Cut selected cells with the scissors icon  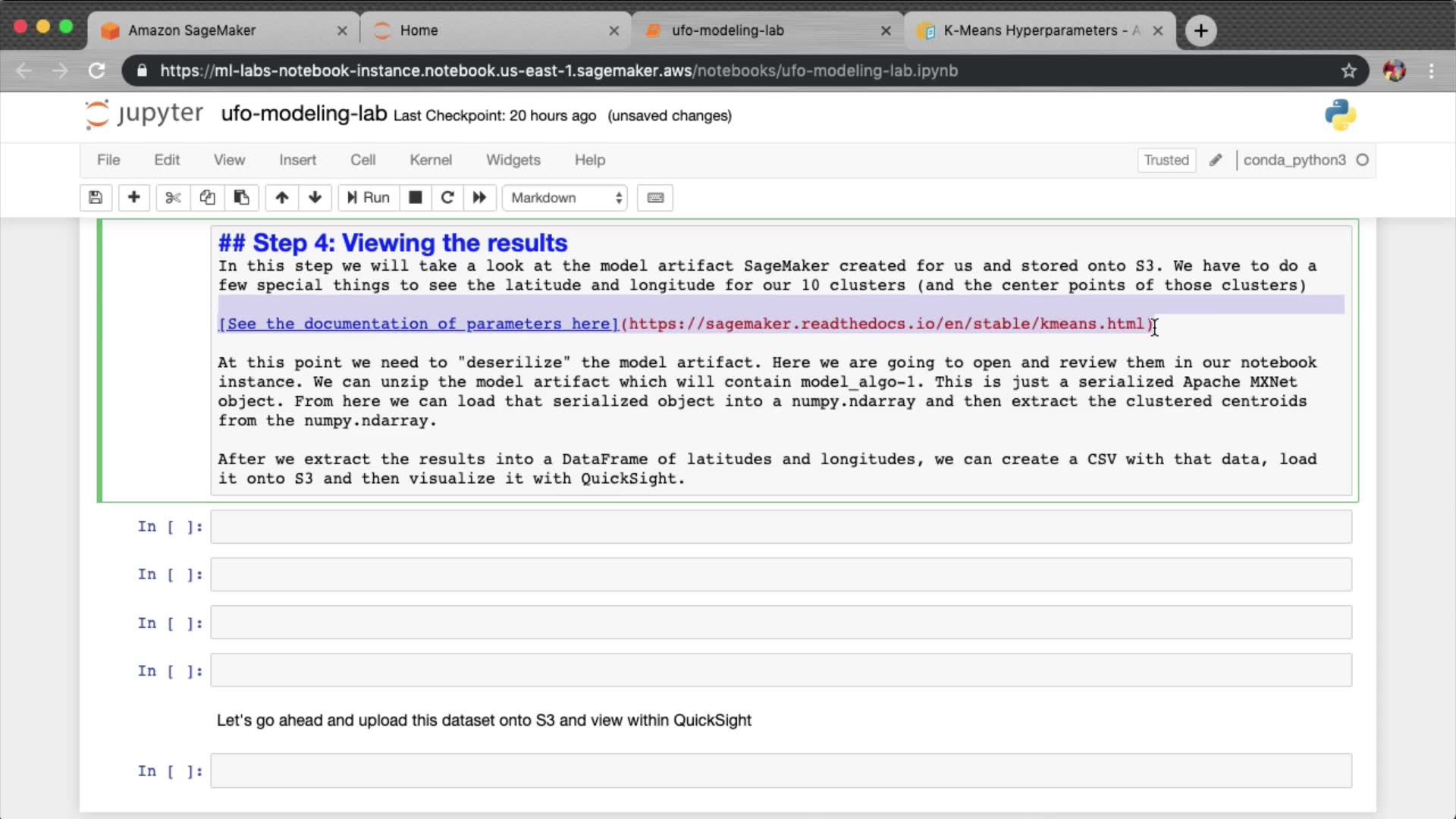pyautogui.click(x=173, y=198)
